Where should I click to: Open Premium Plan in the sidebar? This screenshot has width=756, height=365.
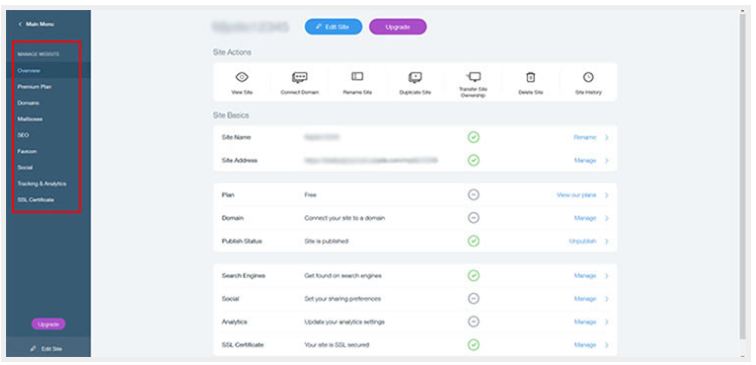34,87
